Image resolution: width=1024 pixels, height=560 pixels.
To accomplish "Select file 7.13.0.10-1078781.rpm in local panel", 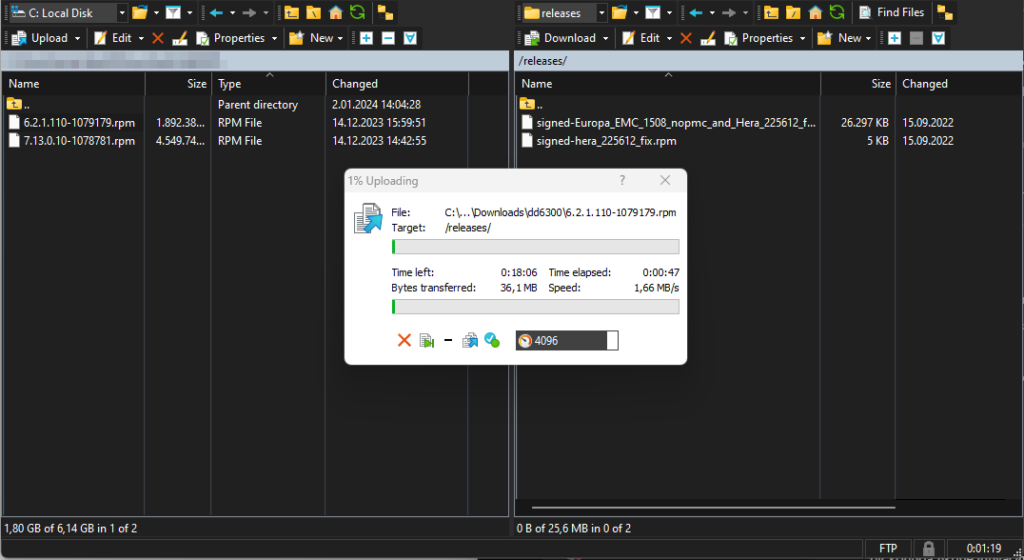I will click(79, 141).
